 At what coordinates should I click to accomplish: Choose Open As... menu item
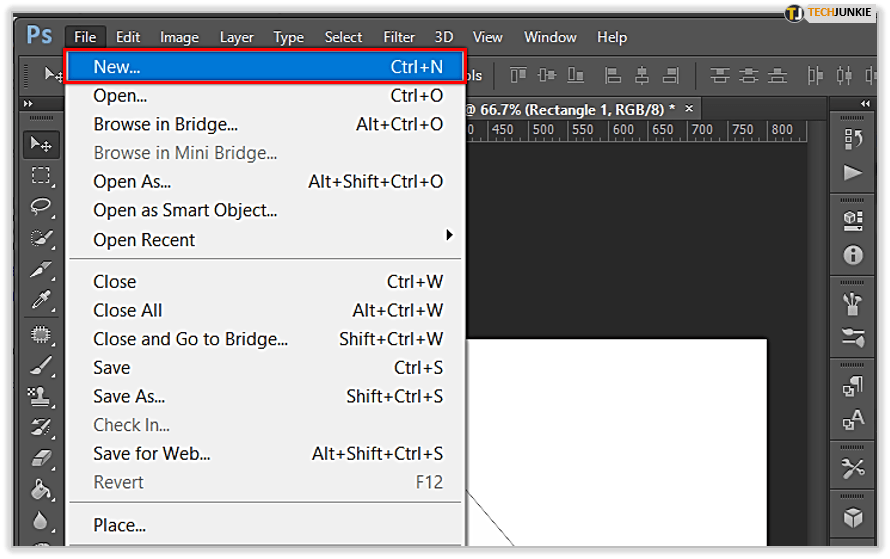coord(265,182)
